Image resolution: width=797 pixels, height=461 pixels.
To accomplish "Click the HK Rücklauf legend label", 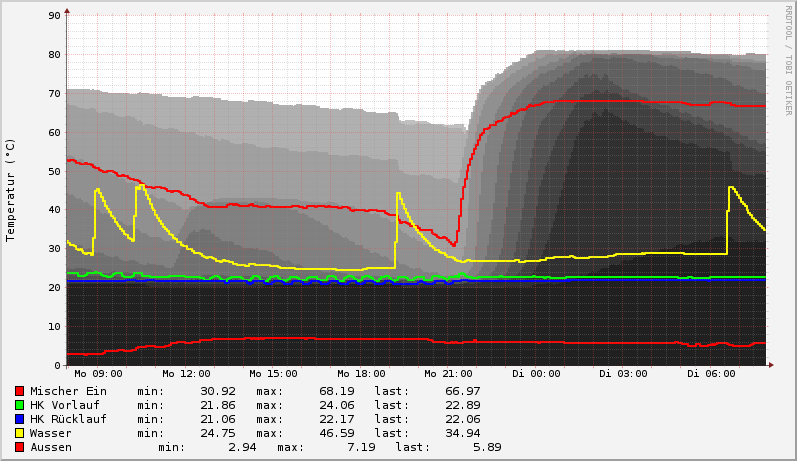I will [72, 419].
